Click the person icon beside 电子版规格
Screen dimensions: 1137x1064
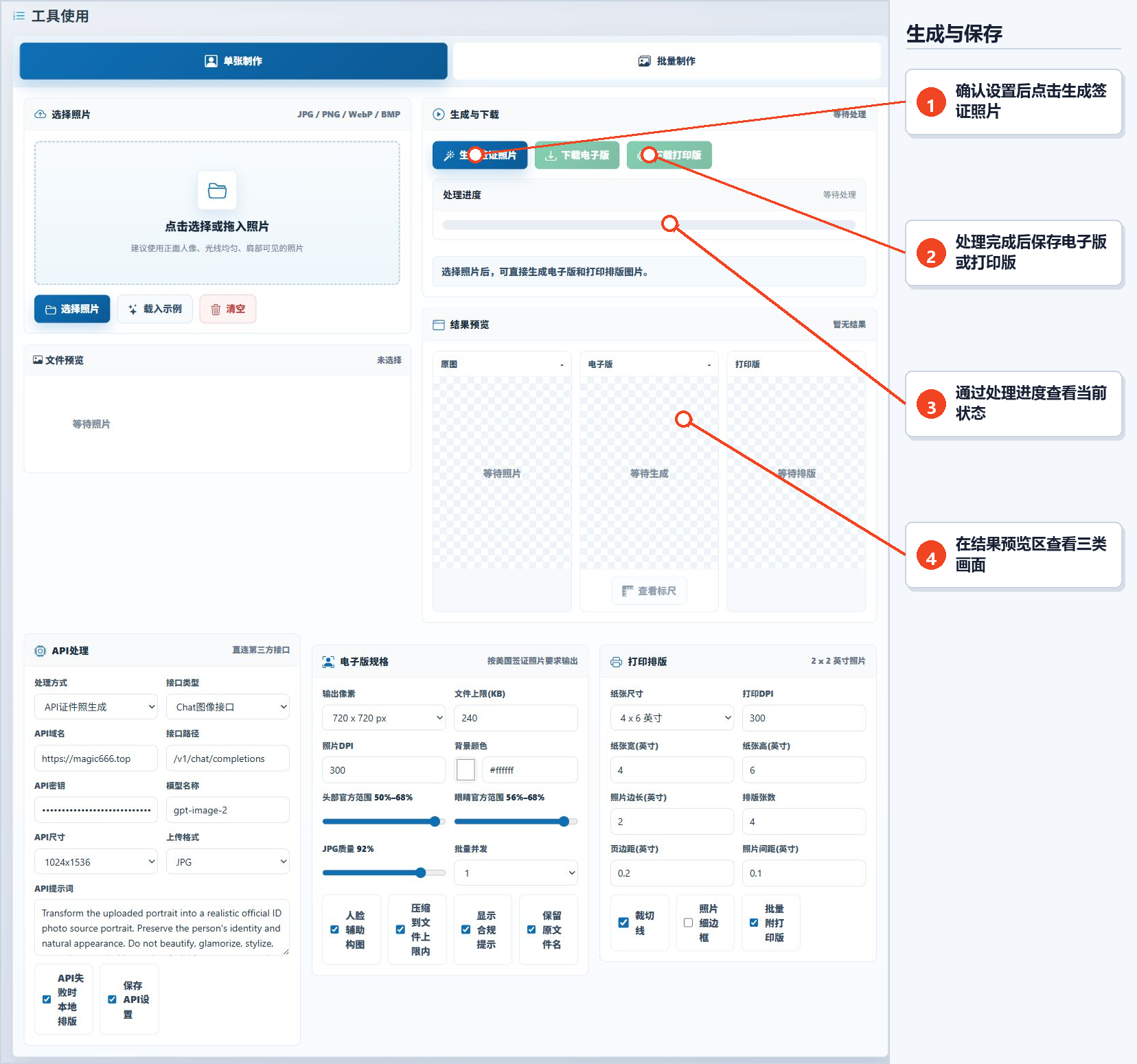coord(329,662)
